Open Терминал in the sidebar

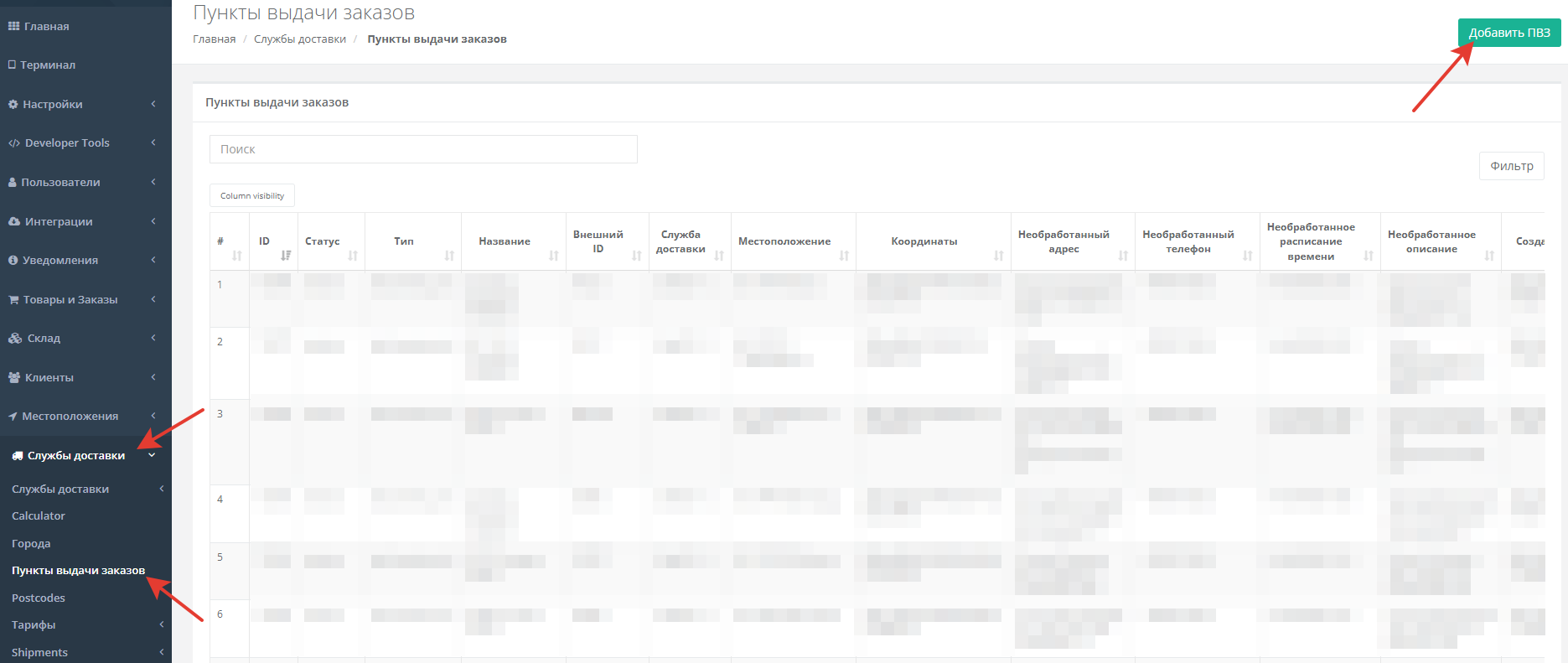[x=48, y=65]
